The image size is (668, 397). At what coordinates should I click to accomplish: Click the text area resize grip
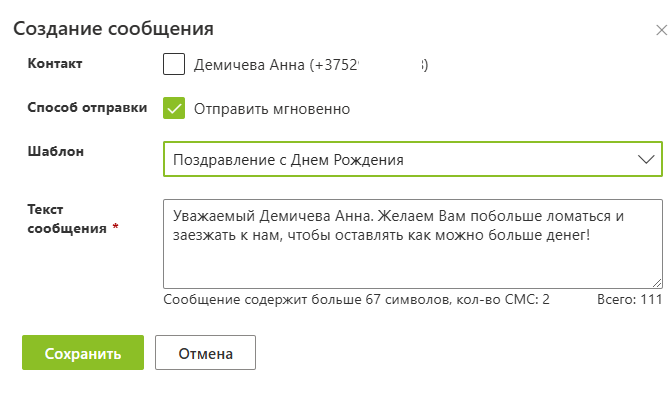[x=657, y=283]
